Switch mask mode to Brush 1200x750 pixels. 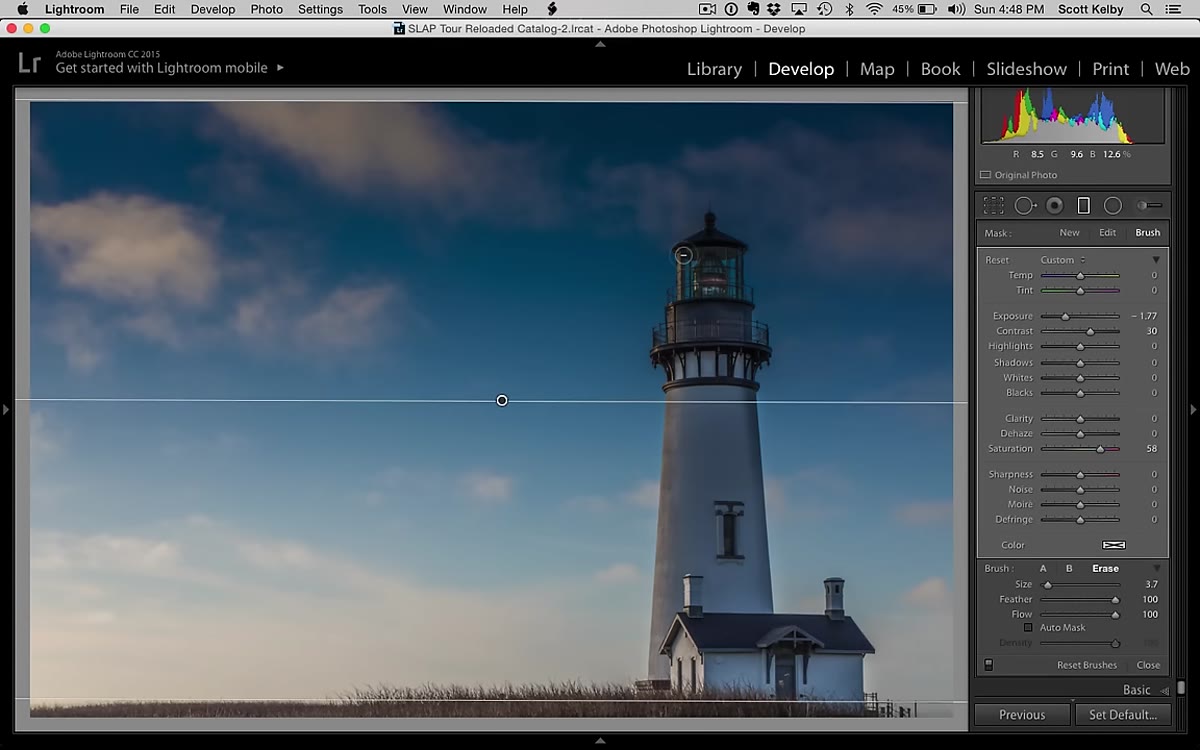click(x=1148, y=232)
